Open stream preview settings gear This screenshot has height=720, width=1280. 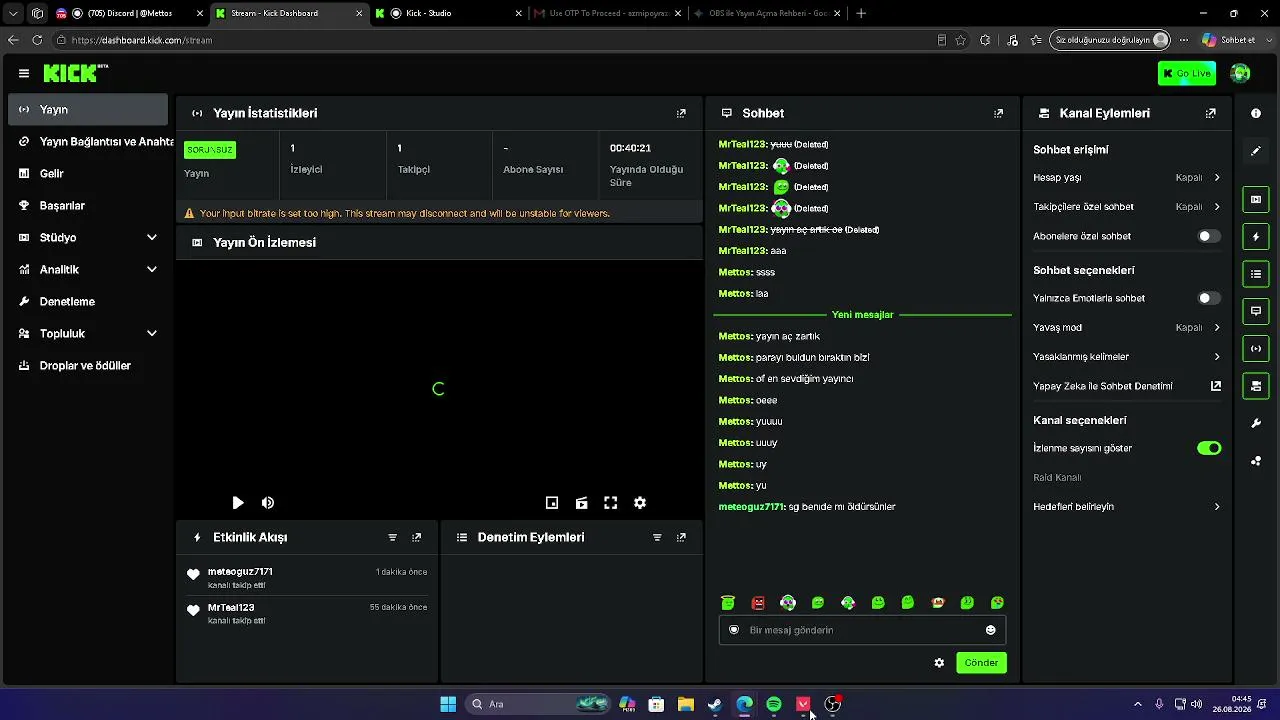(x=640, y=503)
